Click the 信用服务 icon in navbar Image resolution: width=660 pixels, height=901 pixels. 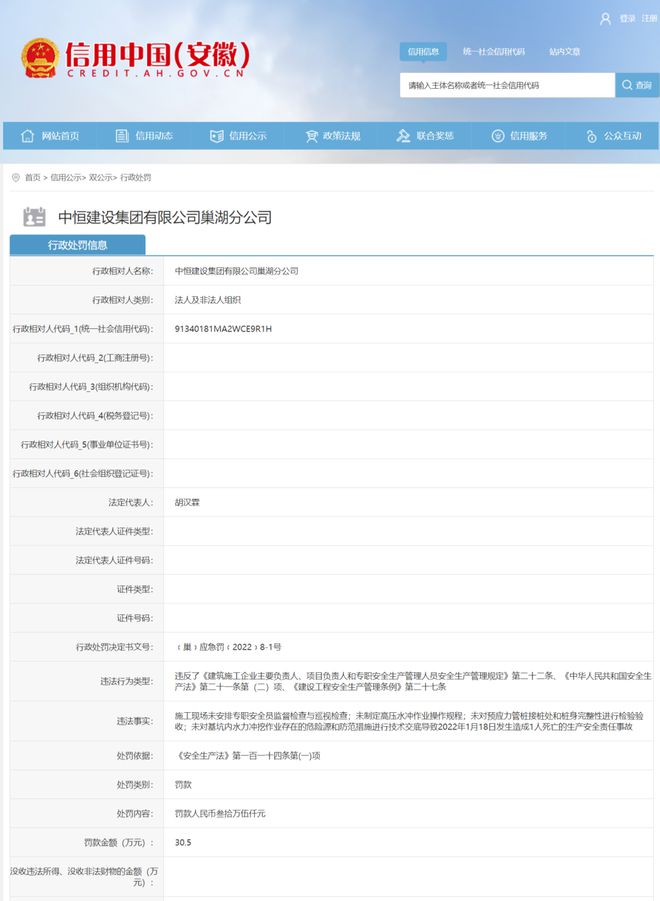coord(497,136)
